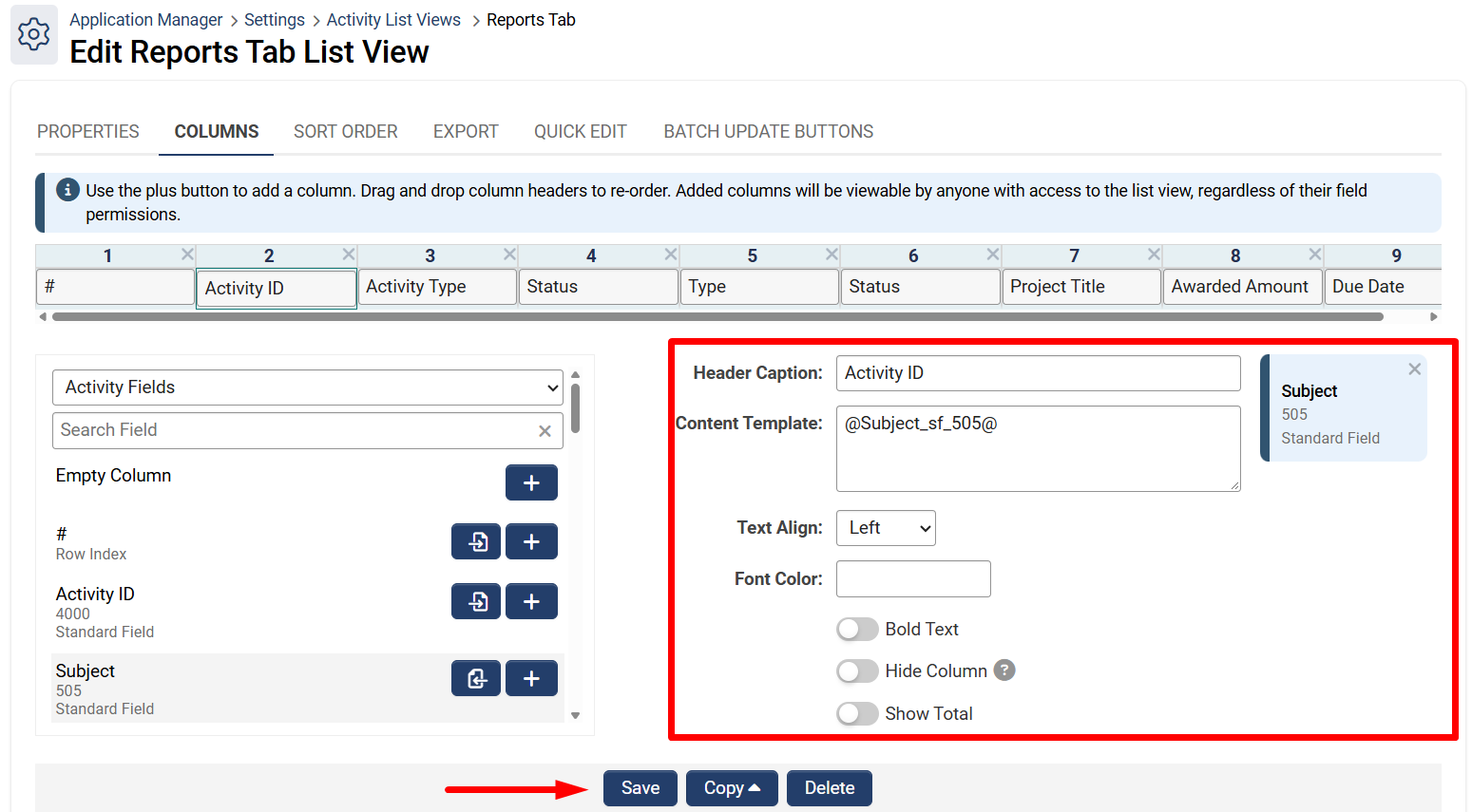Remove column 4 with its X icon
Image resolution: width=1472 pixels, height=812 pixels.
pos(671,255)
